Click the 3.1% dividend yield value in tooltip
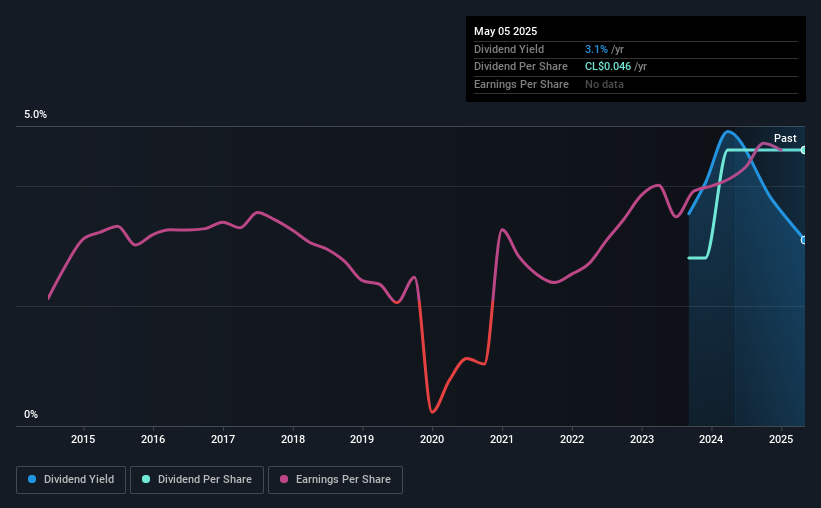 596,49
